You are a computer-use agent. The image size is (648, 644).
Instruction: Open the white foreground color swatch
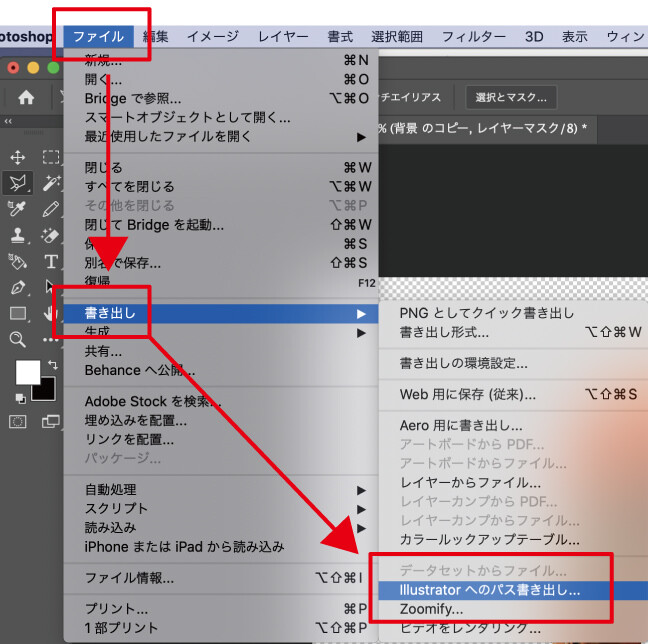coord(27,373)
